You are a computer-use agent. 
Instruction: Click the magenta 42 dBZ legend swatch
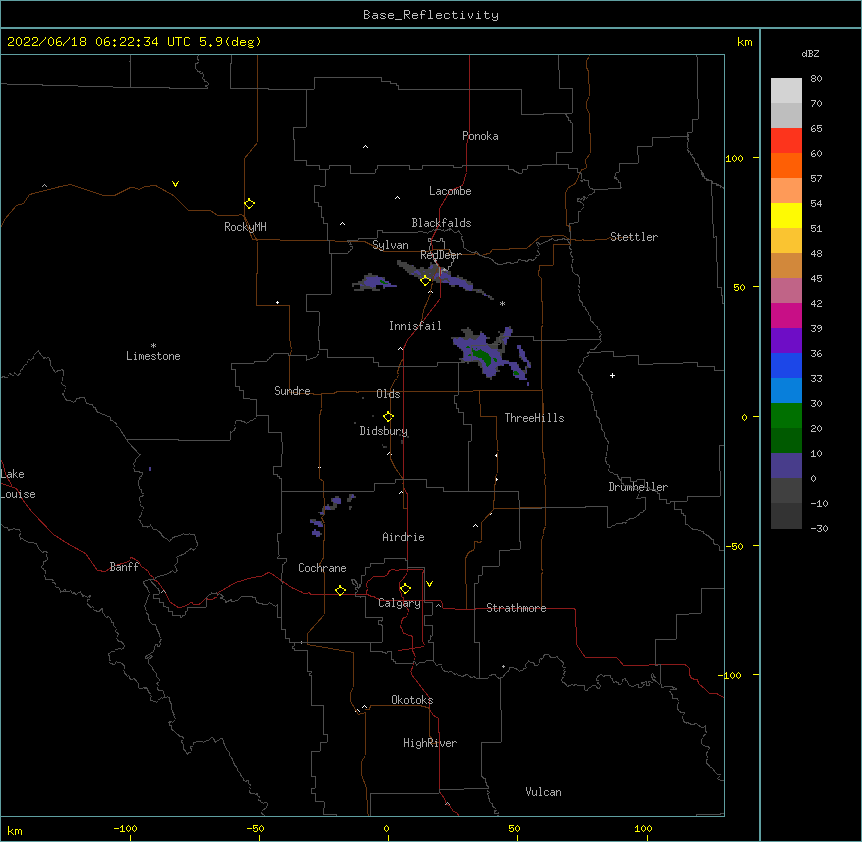786,315
